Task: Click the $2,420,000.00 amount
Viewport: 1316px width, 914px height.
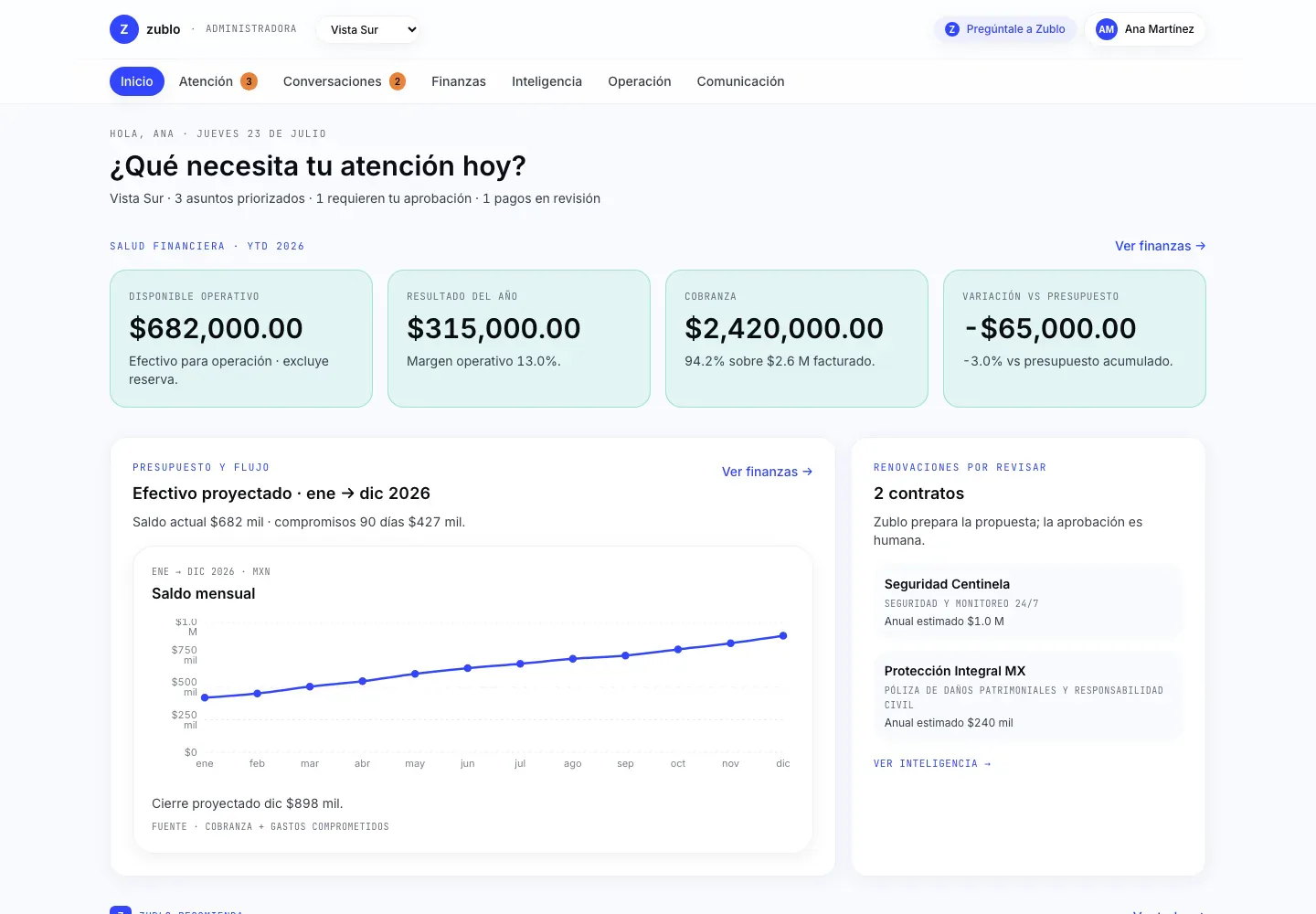Action: tap(784, 328)
